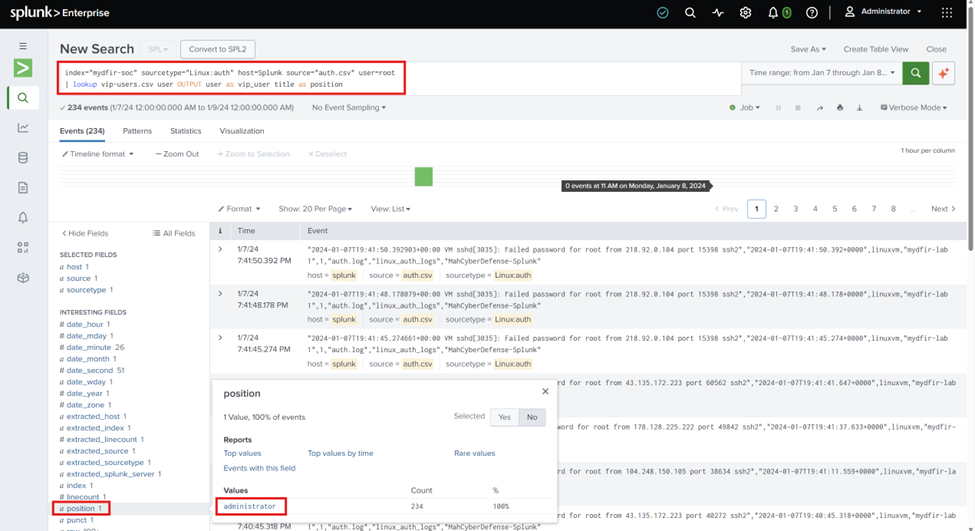975x531 pixels.
Task: Open Top values by time report
Action: point(340,453)
